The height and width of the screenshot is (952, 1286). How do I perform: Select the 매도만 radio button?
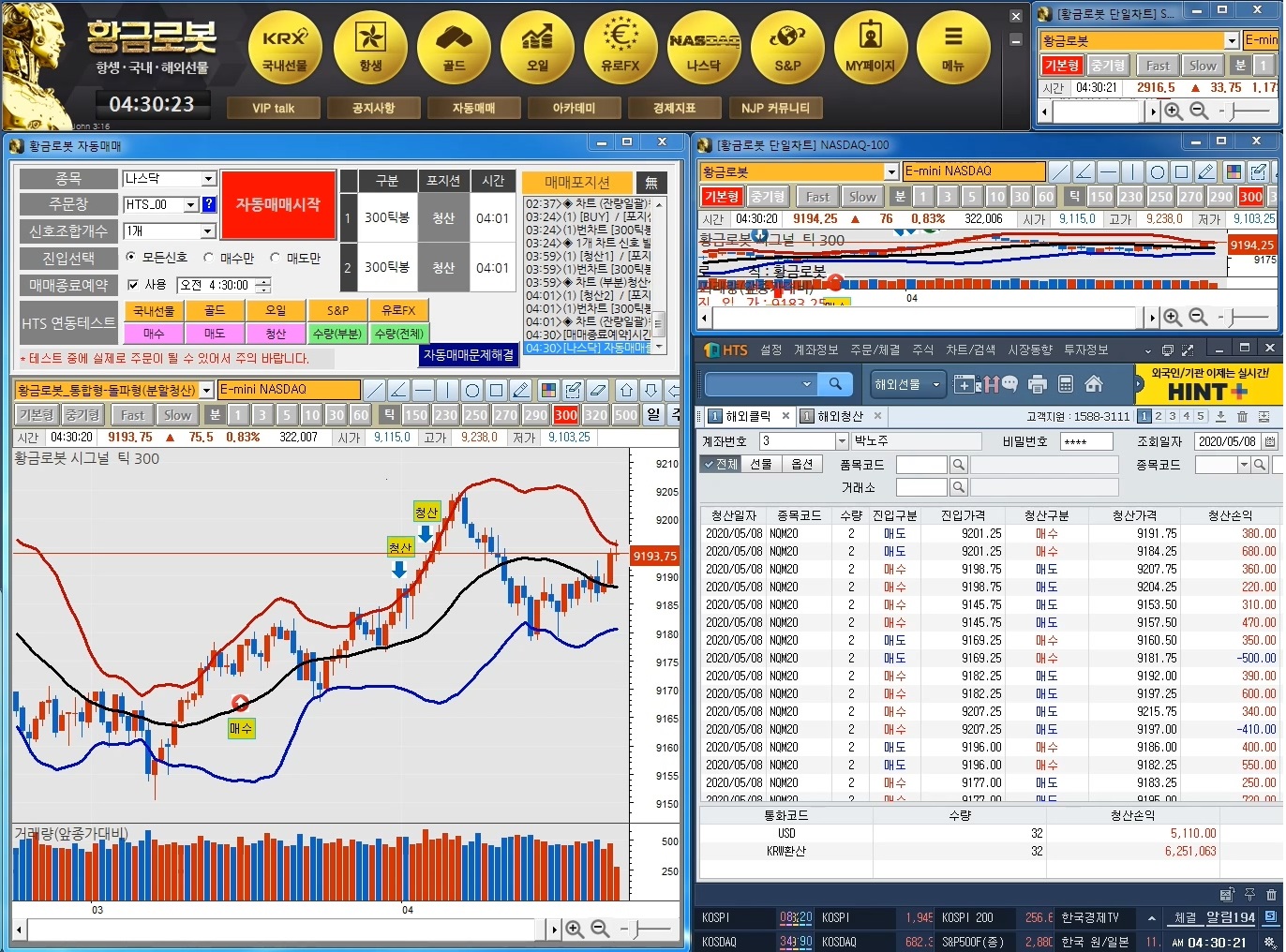275,257
